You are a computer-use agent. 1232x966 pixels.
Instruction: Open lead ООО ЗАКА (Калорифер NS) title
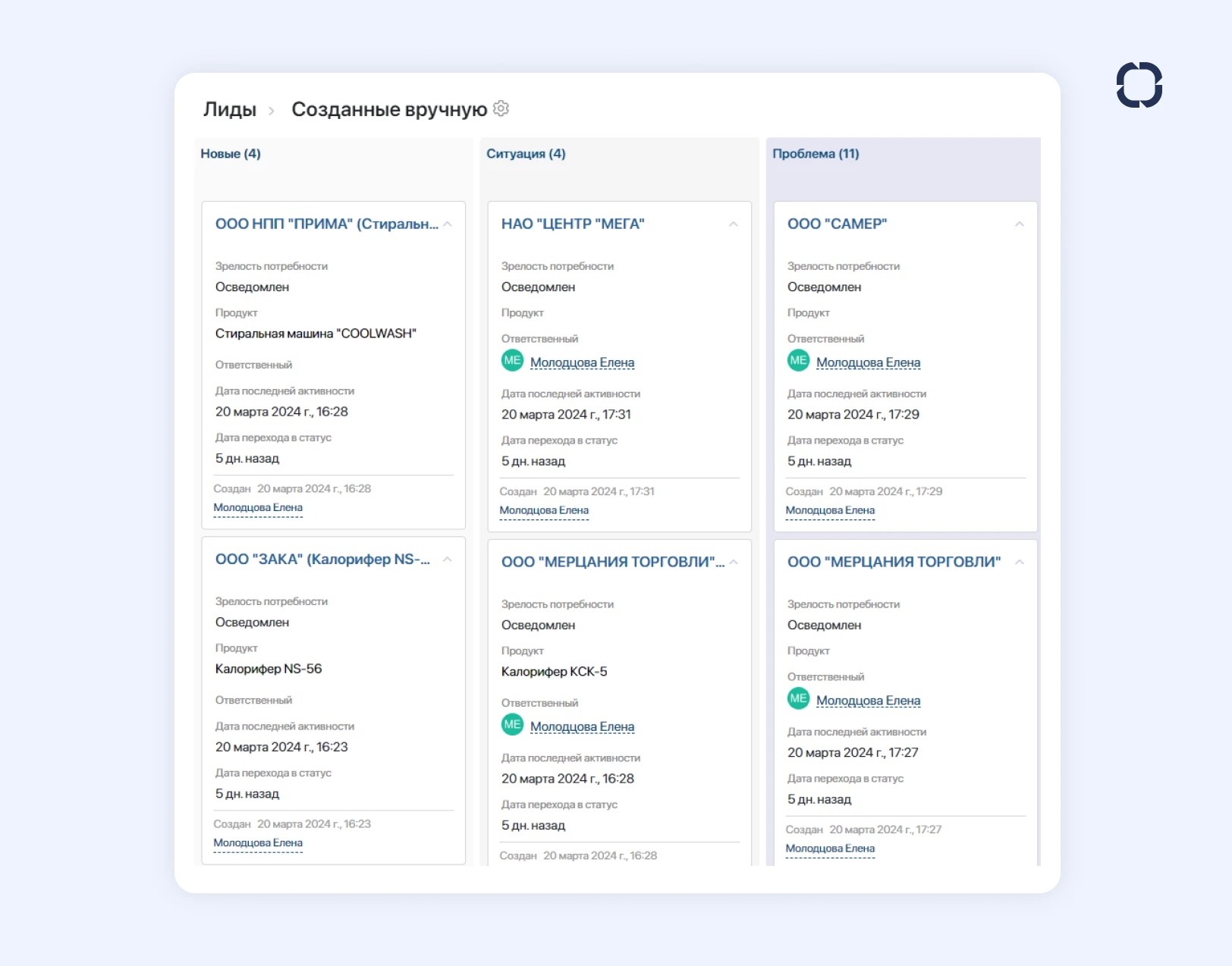[322, 560]
